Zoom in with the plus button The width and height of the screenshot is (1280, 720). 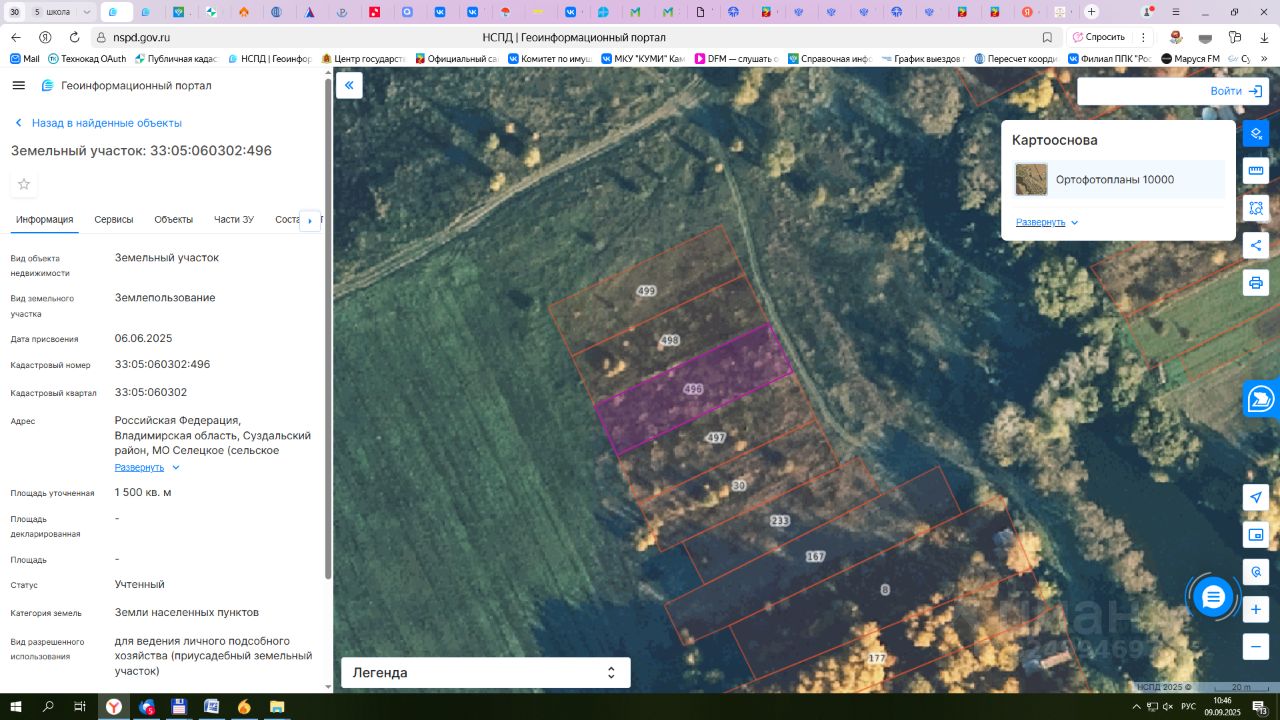pyautogui.click(x=1256, y=609)
